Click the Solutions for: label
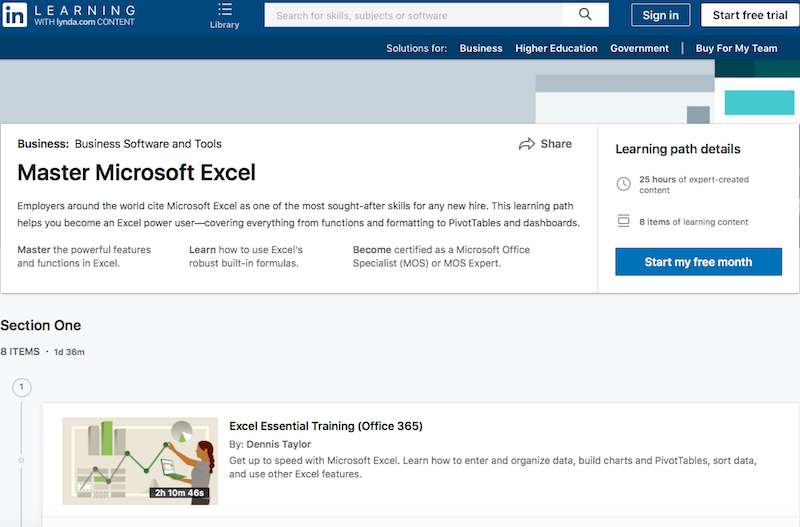800x527 pixels. tap(416, 48)
